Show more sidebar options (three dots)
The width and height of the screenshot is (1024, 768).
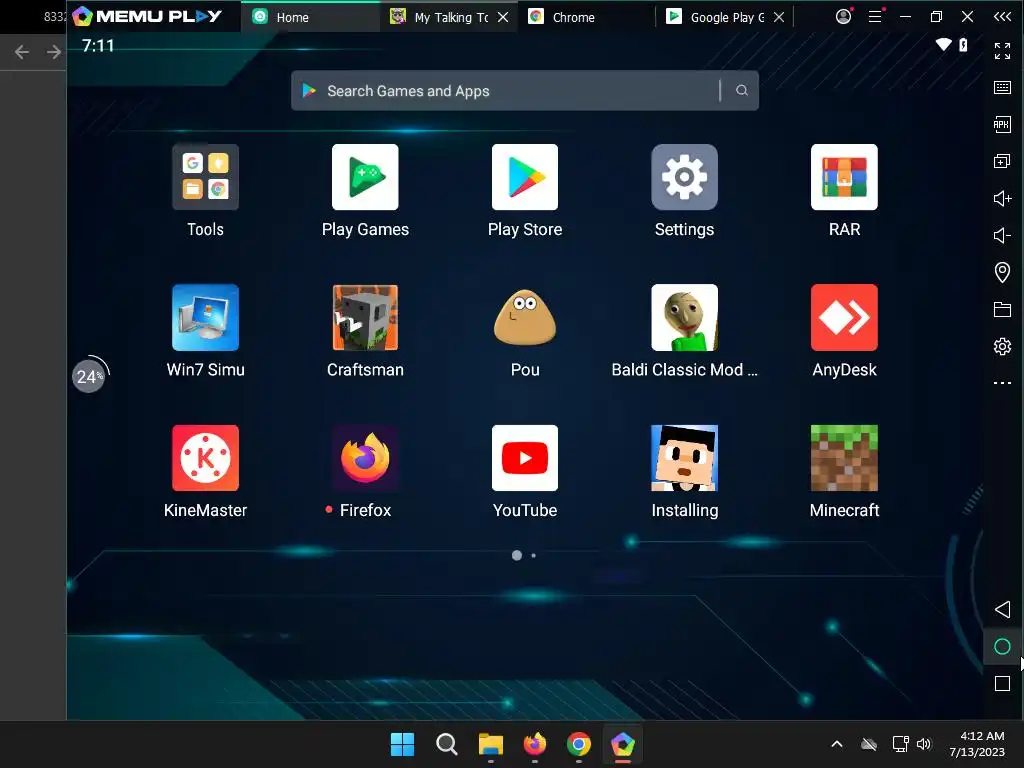point(1002,383)
